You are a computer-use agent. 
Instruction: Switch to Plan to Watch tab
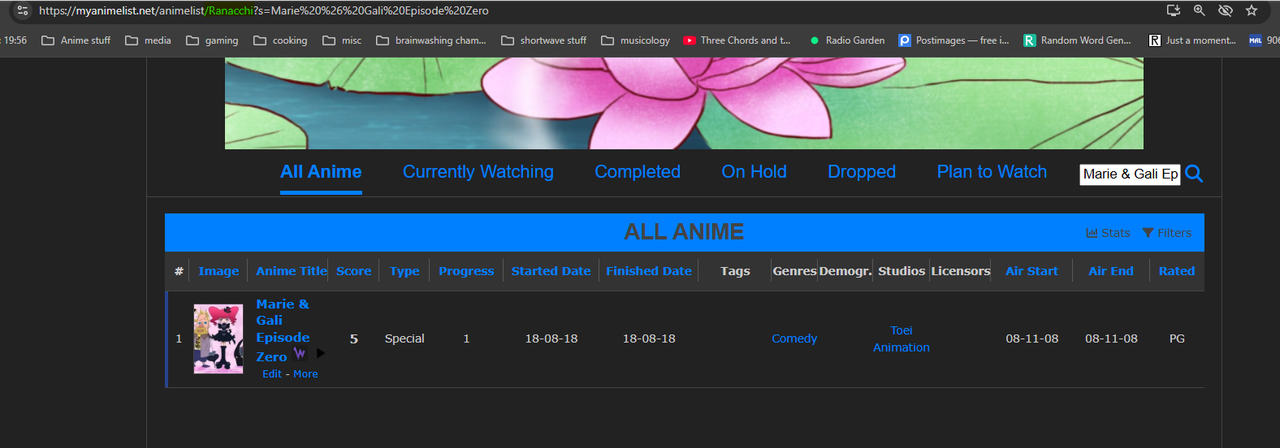pos(992,172)
